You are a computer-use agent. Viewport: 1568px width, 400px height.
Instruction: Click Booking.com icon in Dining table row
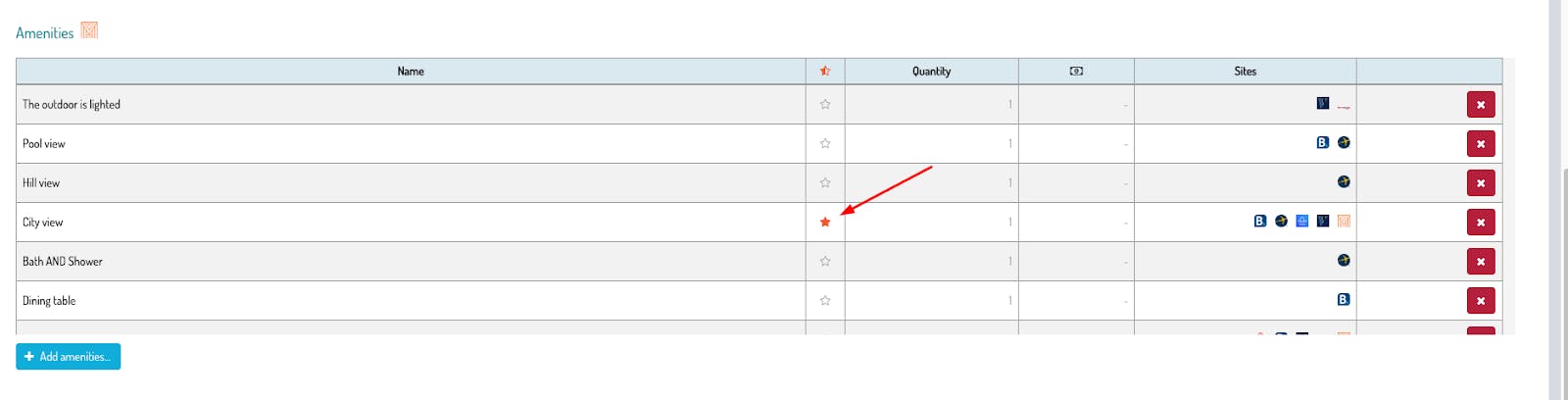pos(1344,299)
